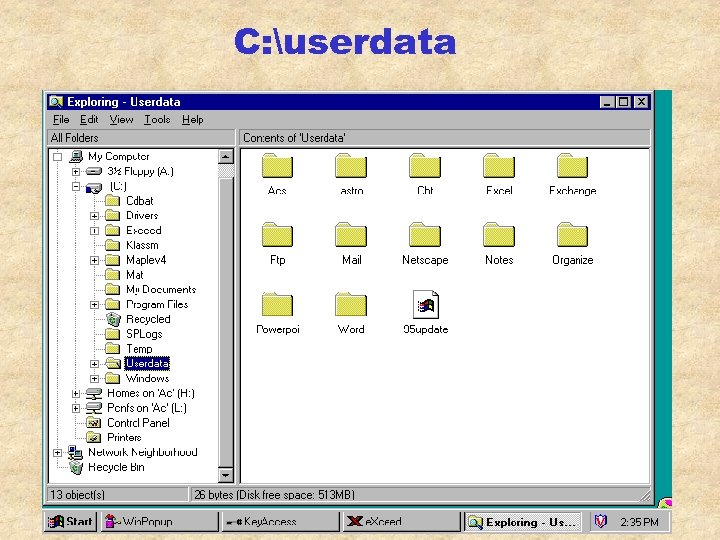Select highlighted Userdata folder label

point(147,364)
